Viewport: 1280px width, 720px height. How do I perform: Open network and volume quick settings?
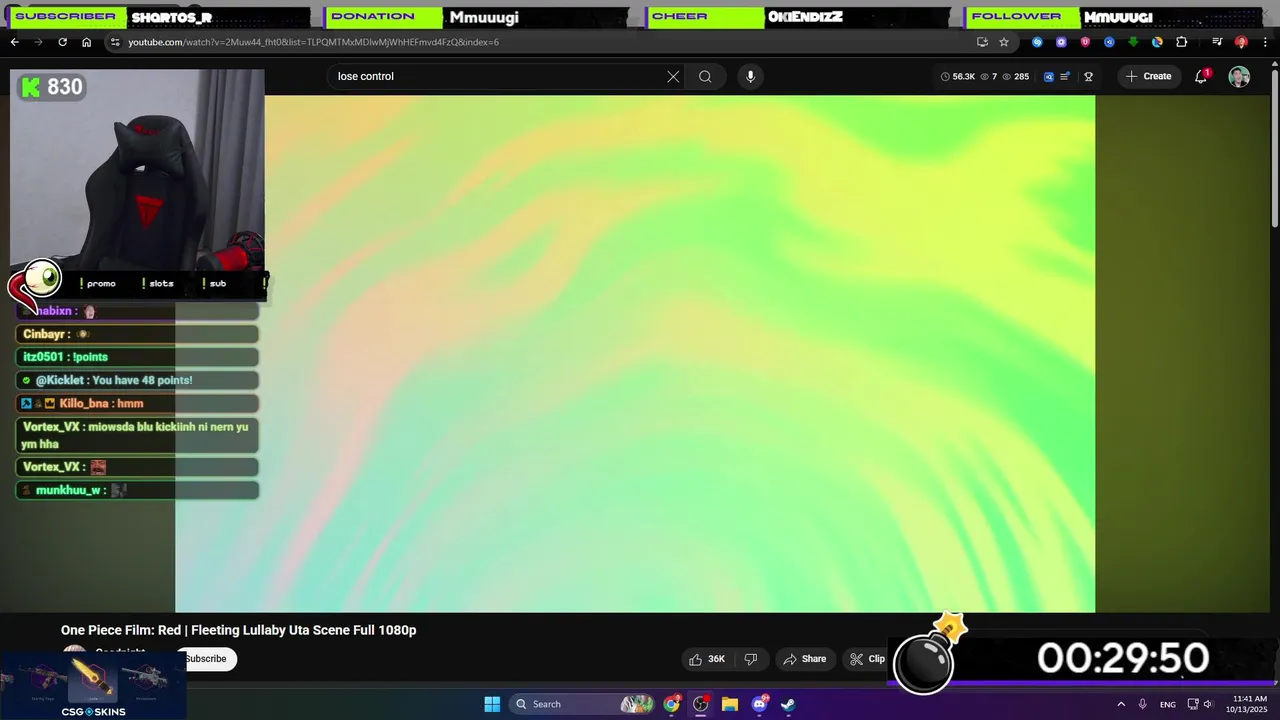[1200, 704]
